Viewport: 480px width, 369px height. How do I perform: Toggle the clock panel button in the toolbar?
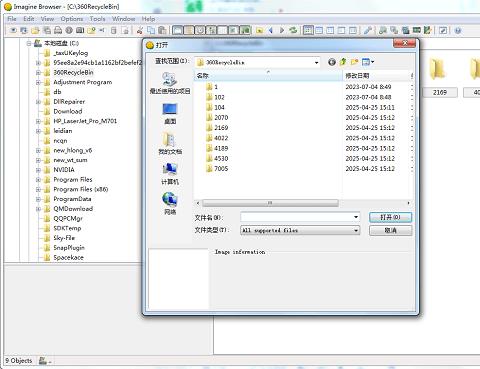pos(200,31)
